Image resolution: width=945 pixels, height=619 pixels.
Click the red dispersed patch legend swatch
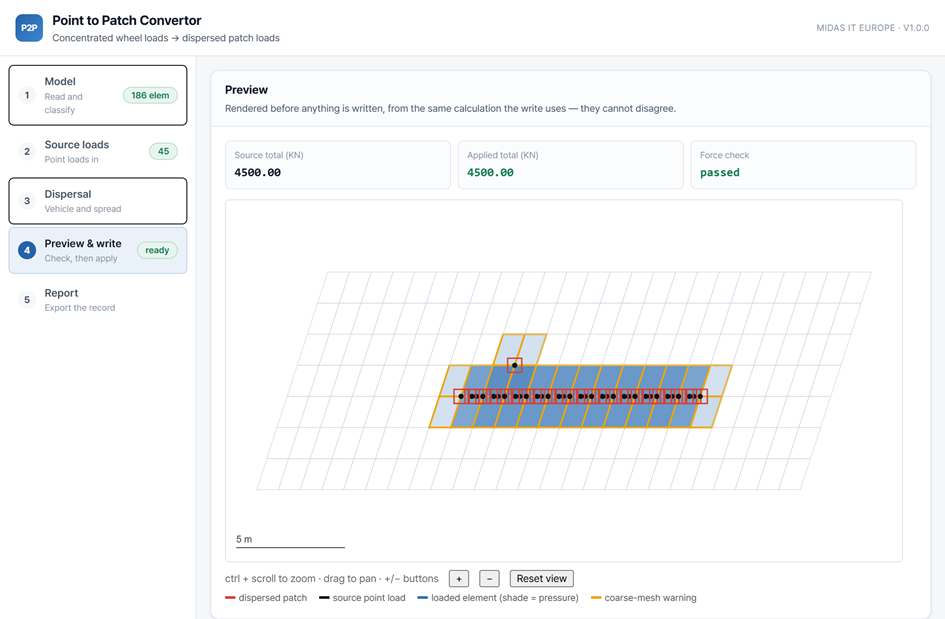tap(230, 598)
